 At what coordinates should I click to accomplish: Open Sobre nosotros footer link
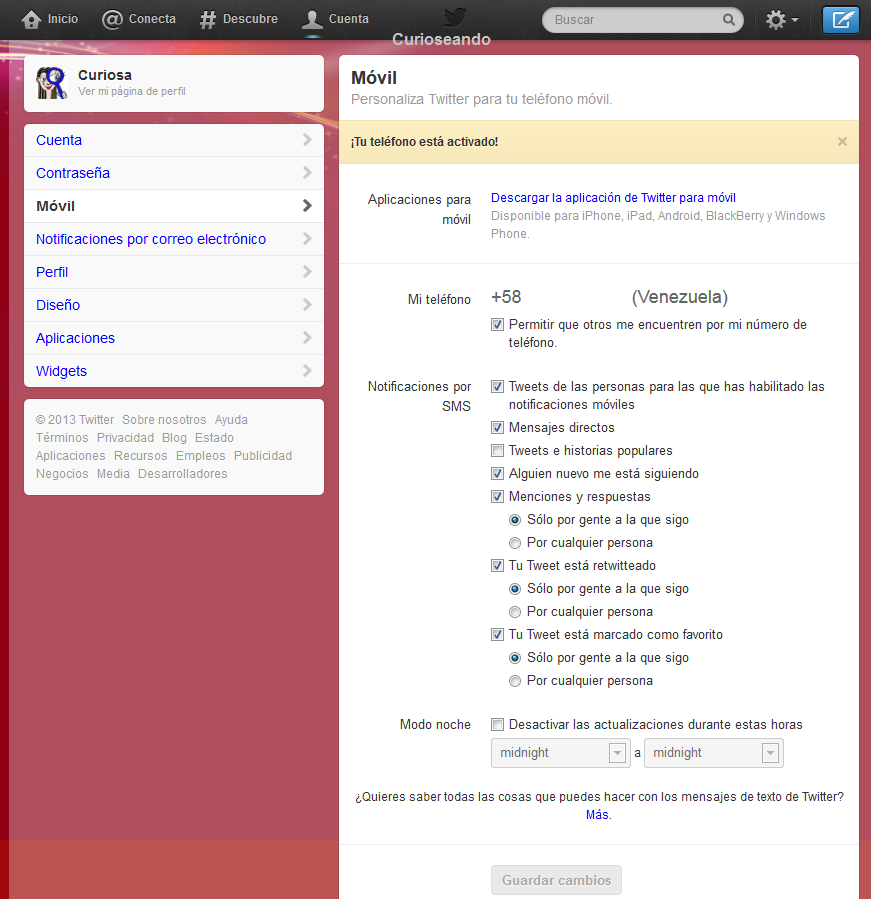click(164, 420)
